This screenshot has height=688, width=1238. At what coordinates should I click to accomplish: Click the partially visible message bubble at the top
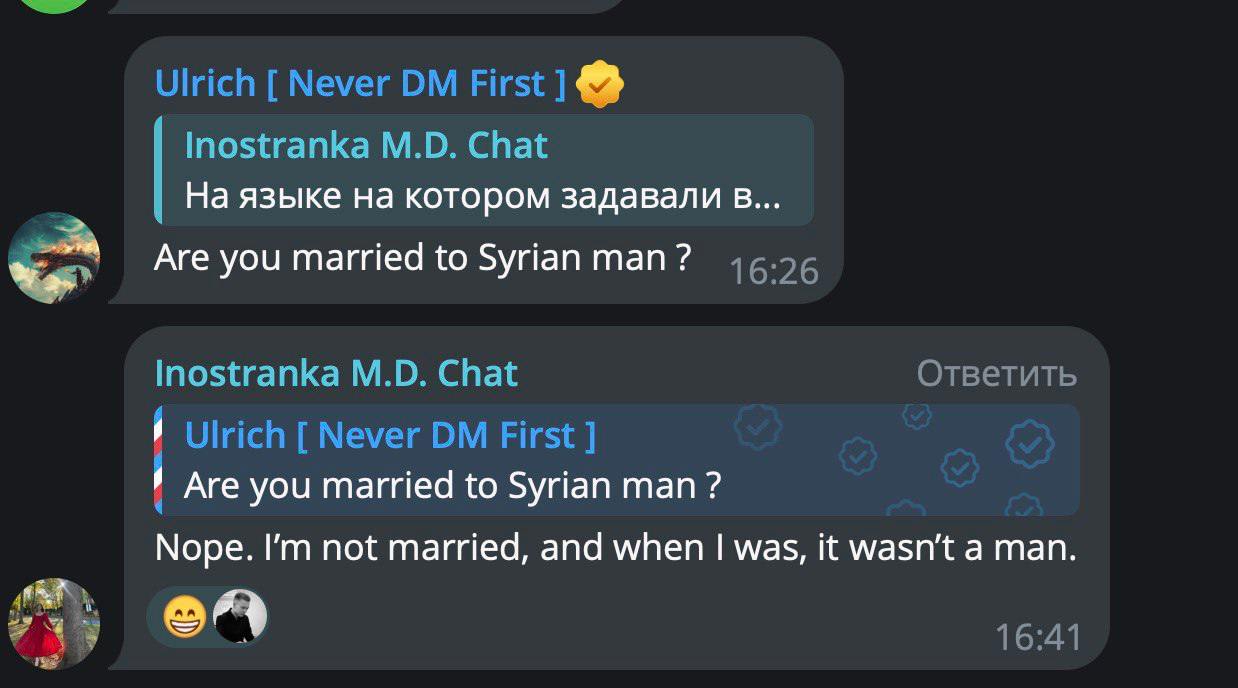pyautogui.click(x=360, y=5)
